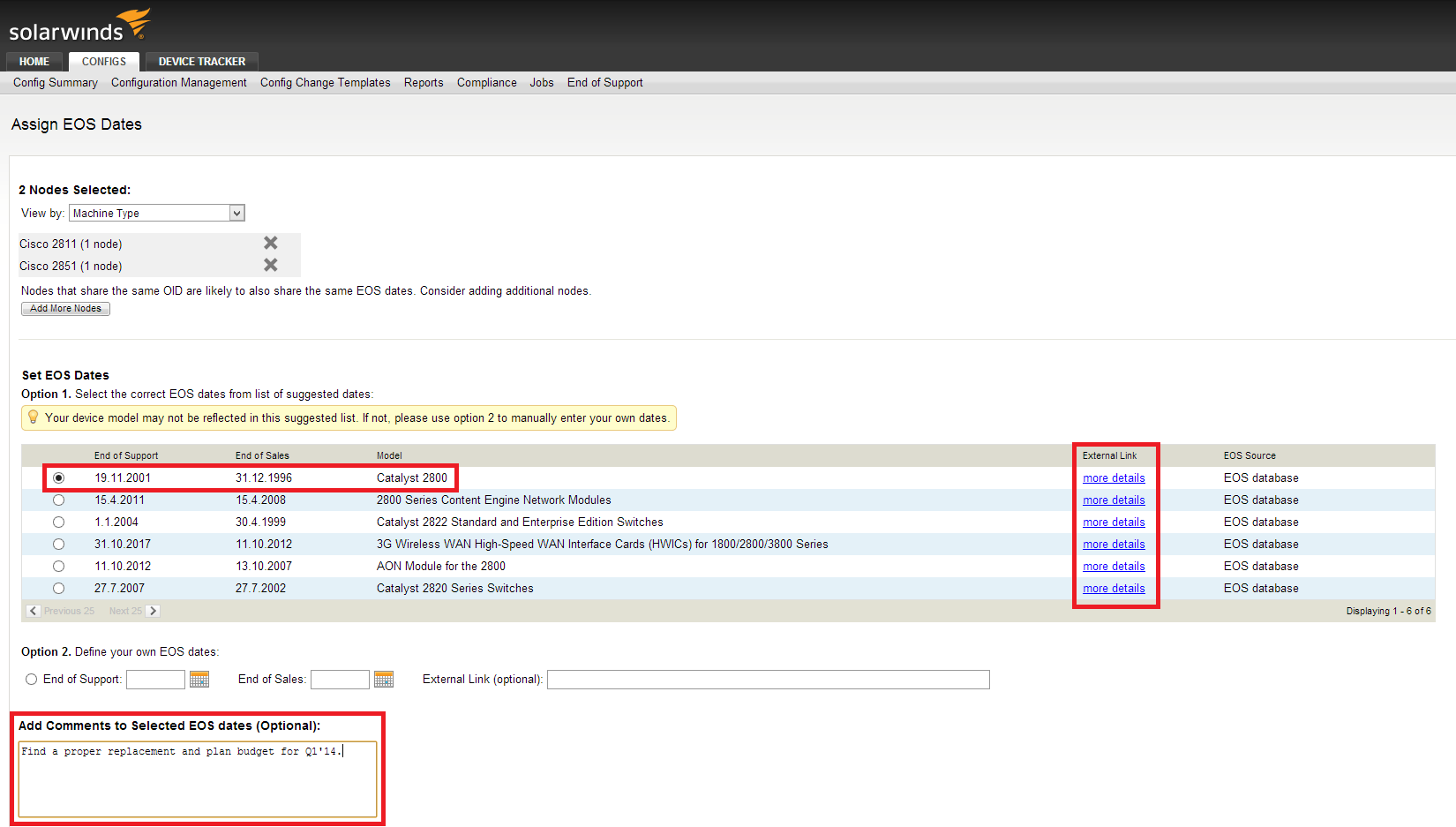Open the View by Machine Type dropdown
The image size is (1456, 827).
coord(157,213)
